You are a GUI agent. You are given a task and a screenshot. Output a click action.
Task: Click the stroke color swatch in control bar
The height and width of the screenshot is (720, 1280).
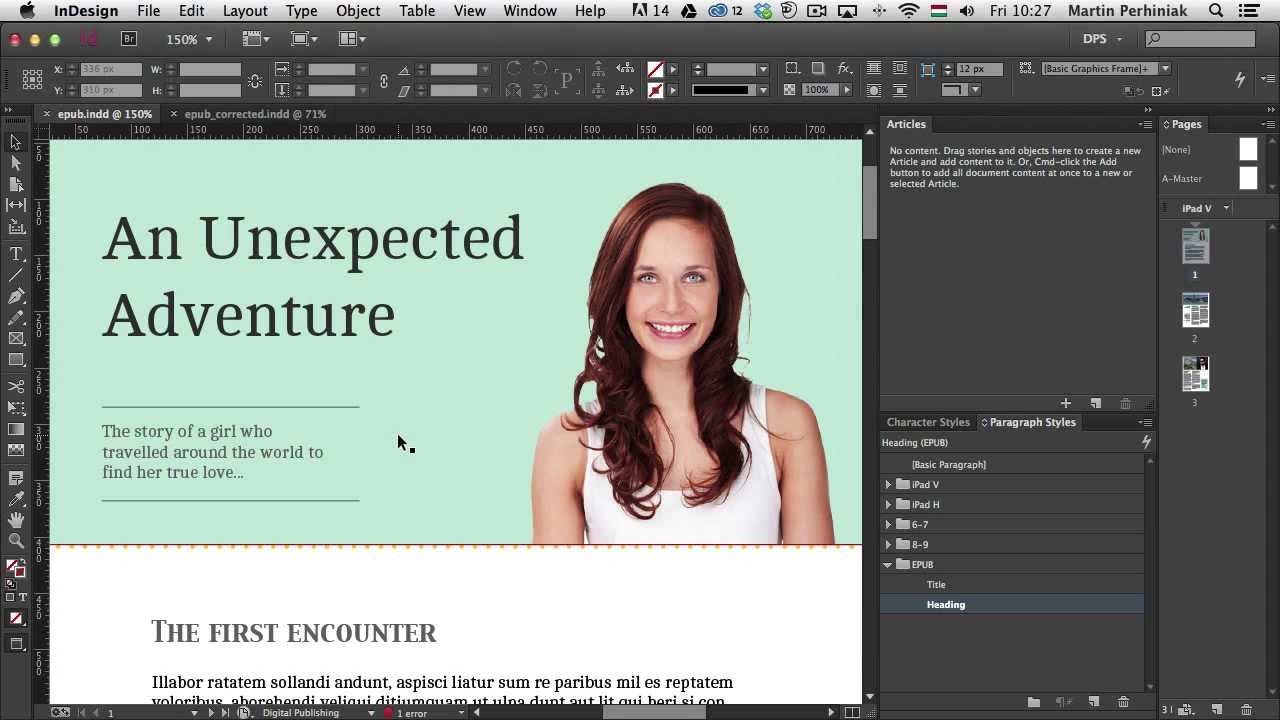655,90
